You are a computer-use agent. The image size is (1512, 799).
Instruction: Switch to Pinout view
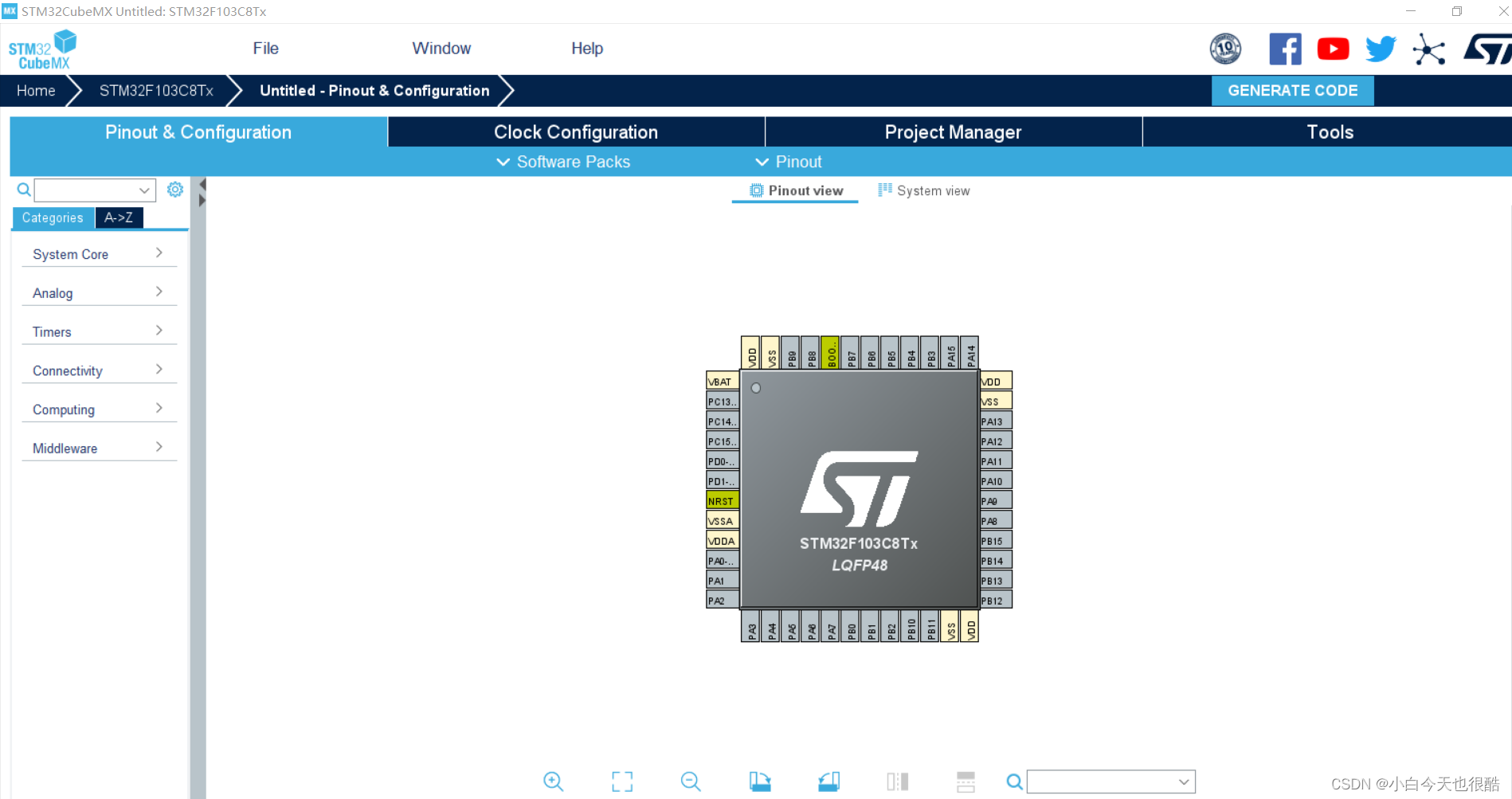coord(794,190)
